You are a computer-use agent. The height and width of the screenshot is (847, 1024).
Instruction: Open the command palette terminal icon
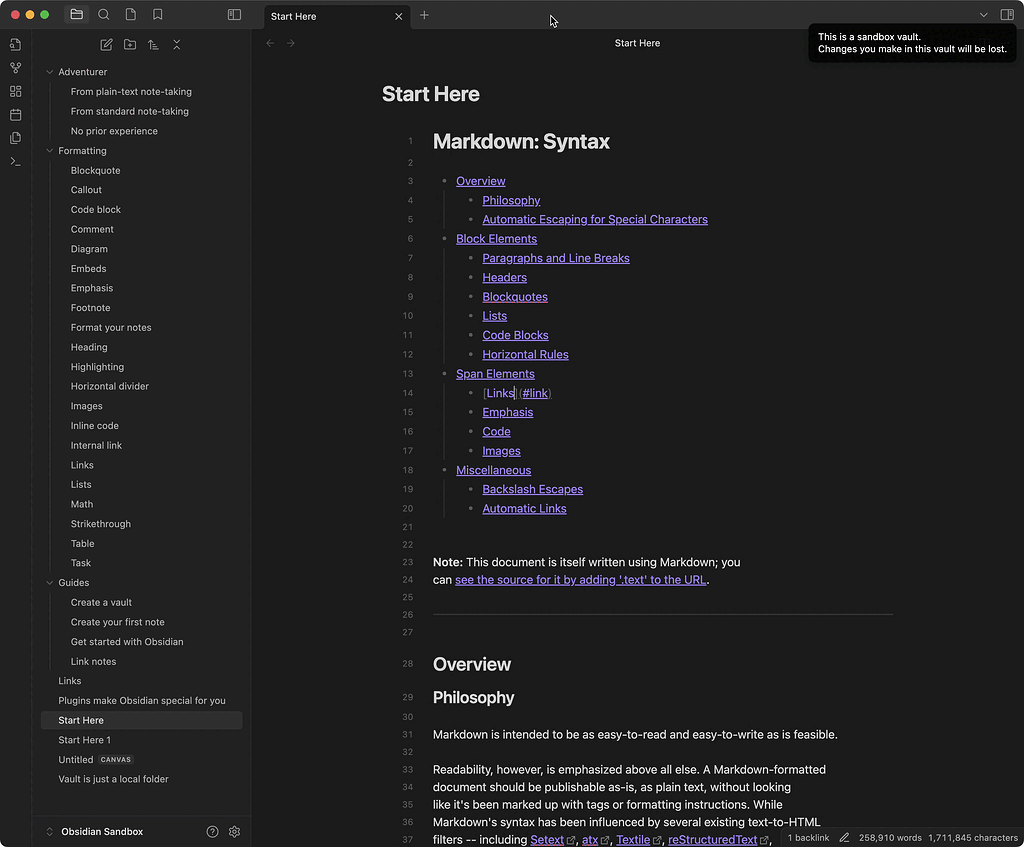pos(15,161)
